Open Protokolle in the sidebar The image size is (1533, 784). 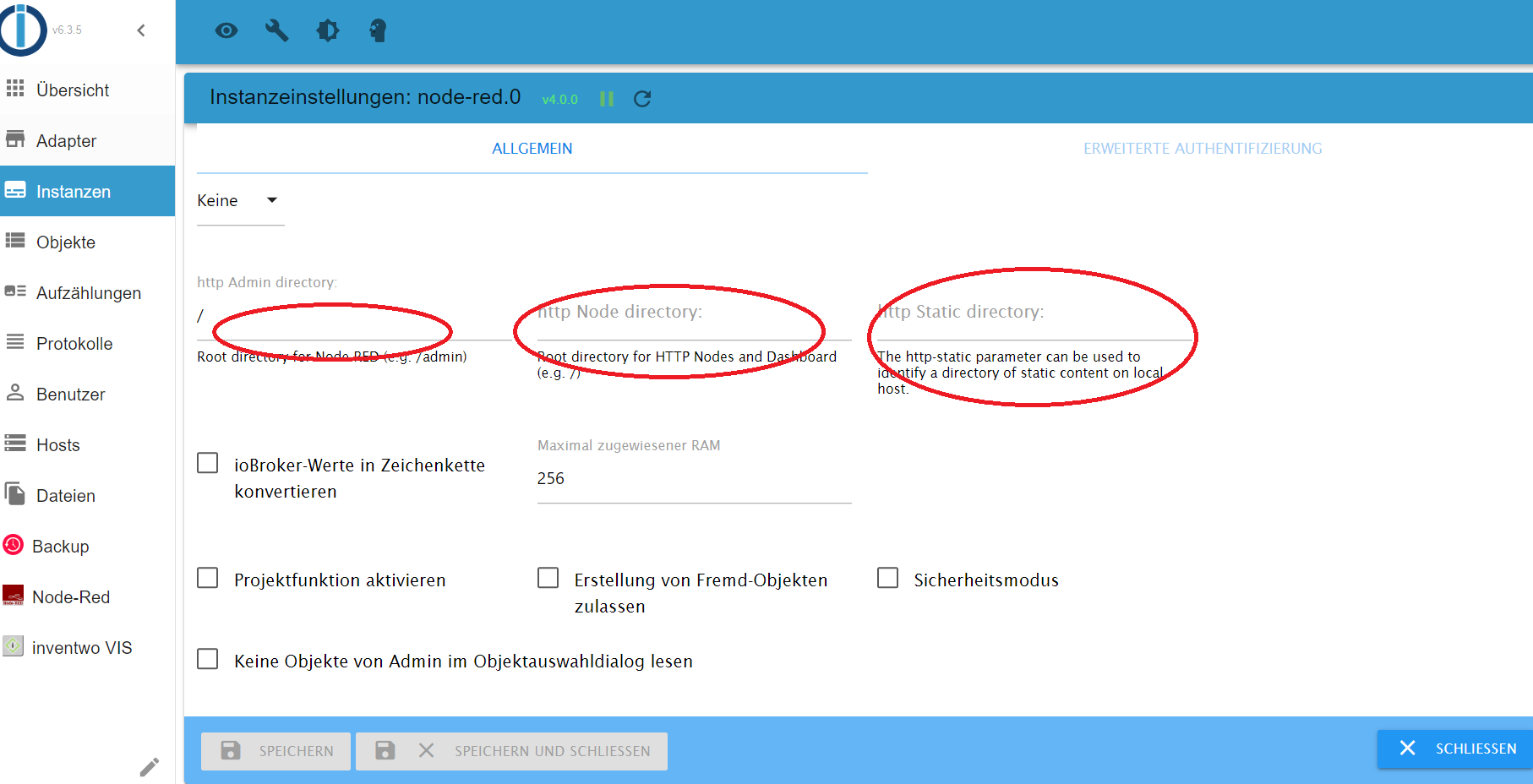coord(88,343)
